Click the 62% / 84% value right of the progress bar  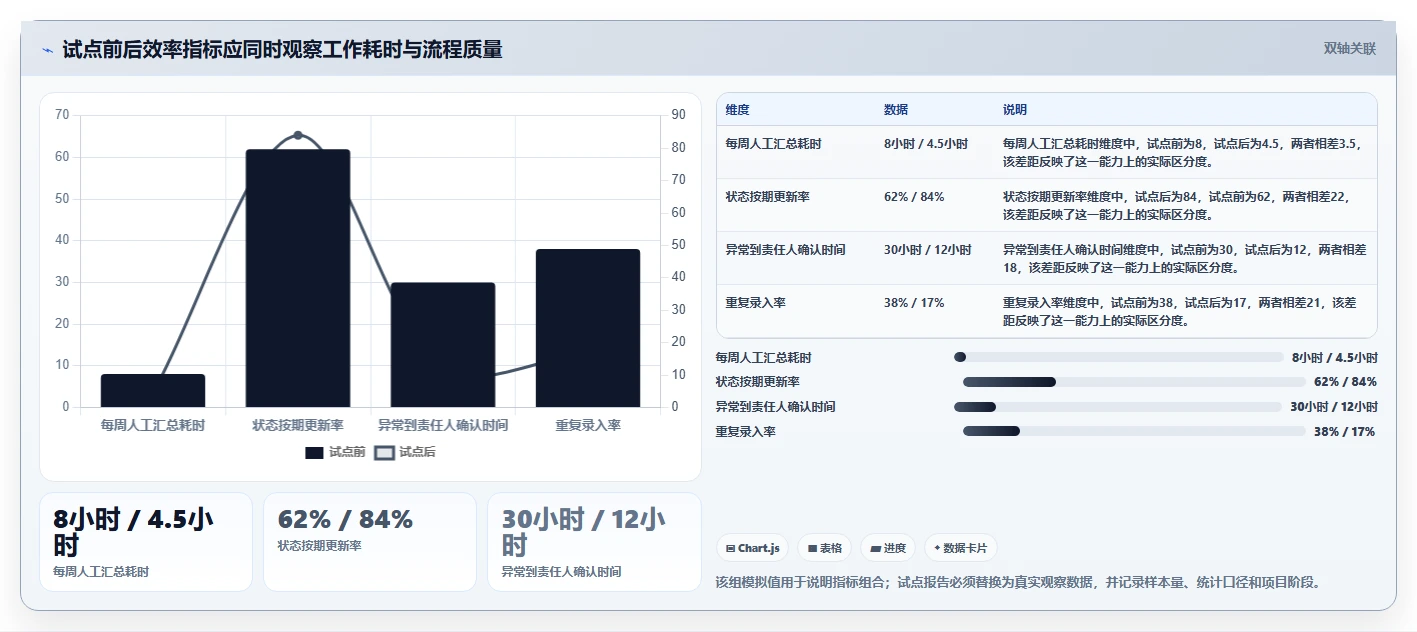(1345, 382)
